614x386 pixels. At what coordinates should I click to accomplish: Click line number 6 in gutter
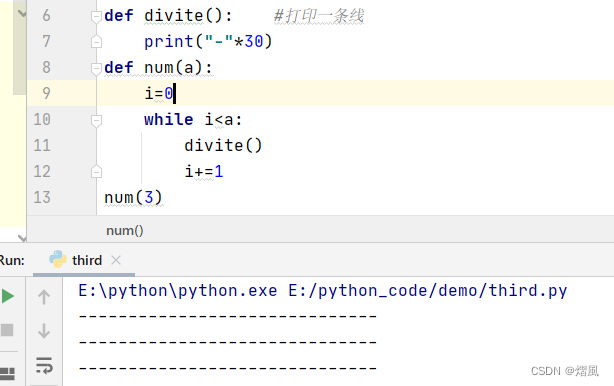coord(46,16)
